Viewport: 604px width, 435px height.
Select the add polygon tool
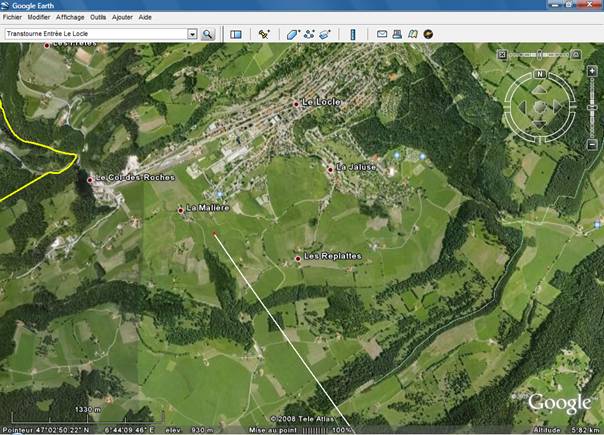pos(293,33)
